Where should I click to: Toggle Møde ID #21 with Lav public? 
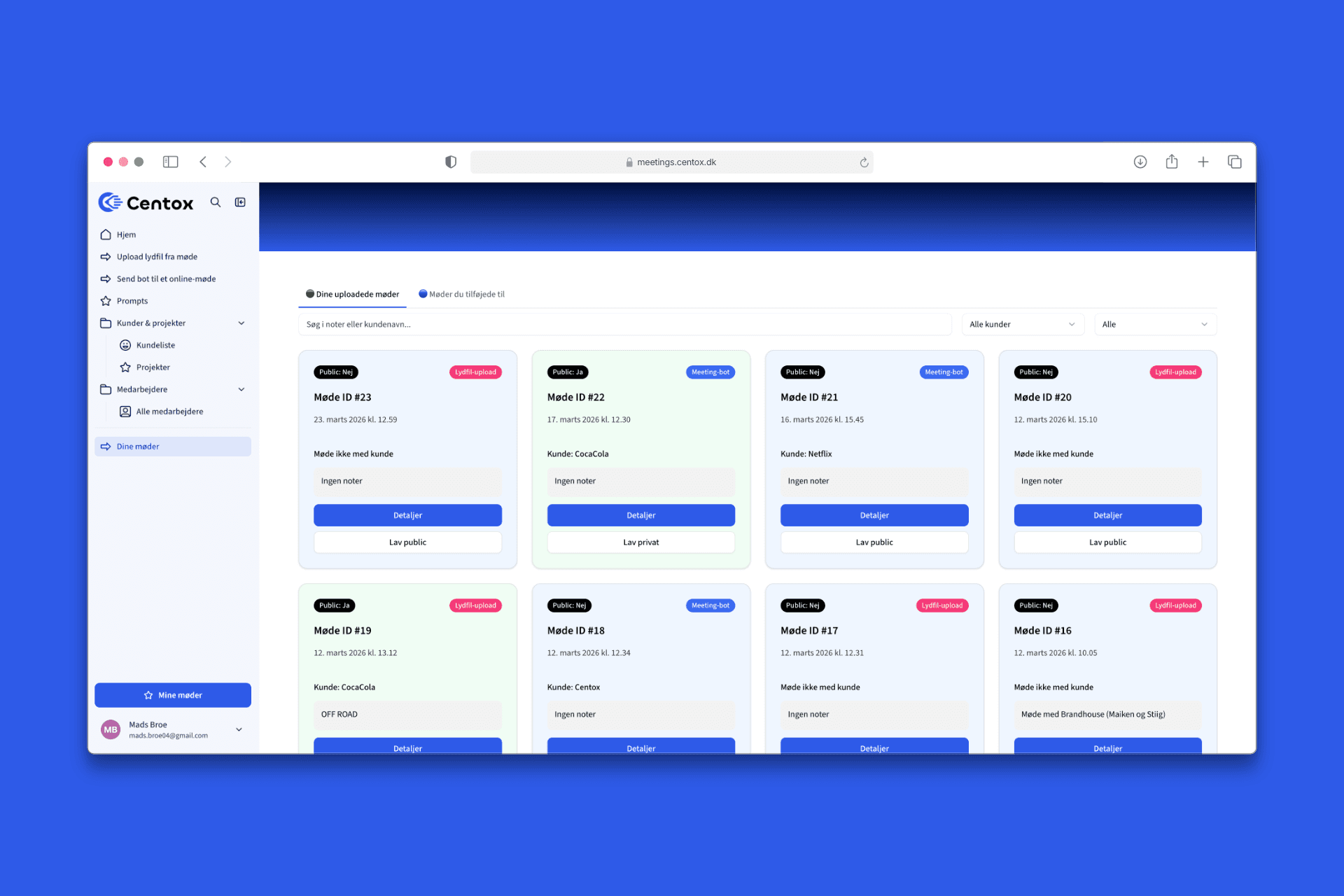[874, 542]
